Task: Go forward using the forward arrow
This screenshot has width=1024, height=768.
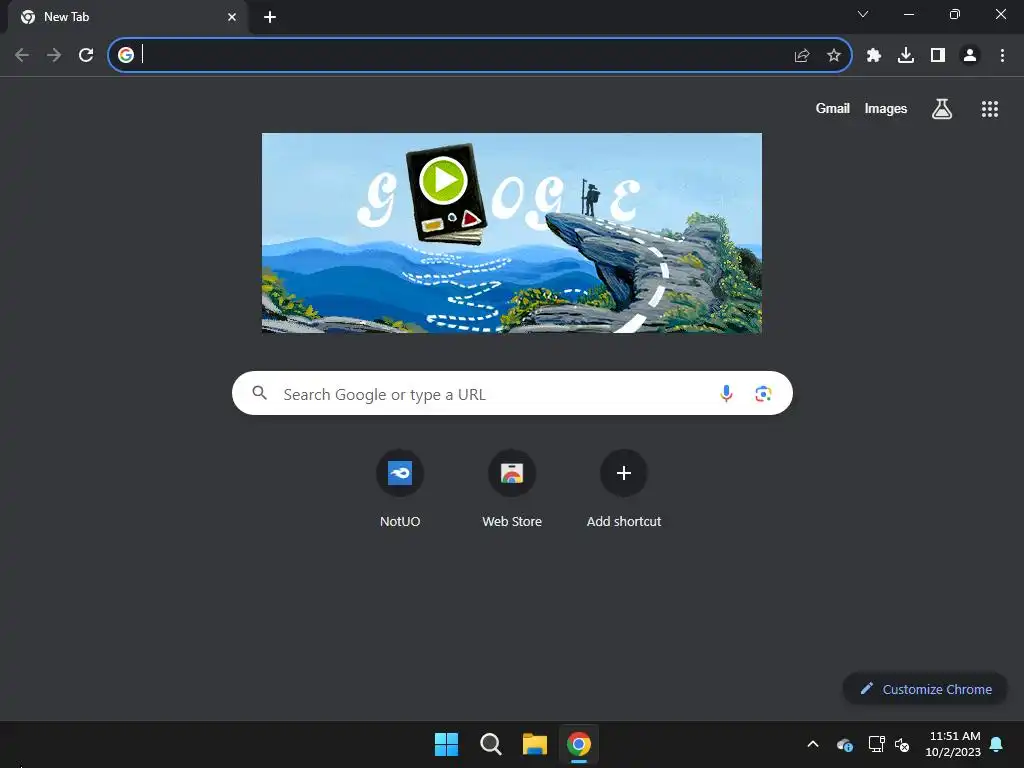Action: click(x=54, y=55)
